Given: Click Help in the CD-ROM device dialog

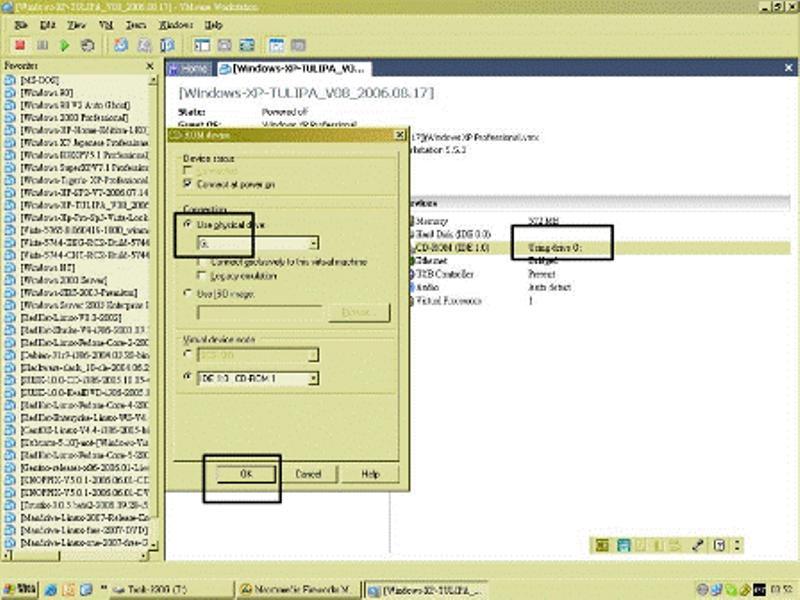Looking at the screenshot, I should click(370, 474).
